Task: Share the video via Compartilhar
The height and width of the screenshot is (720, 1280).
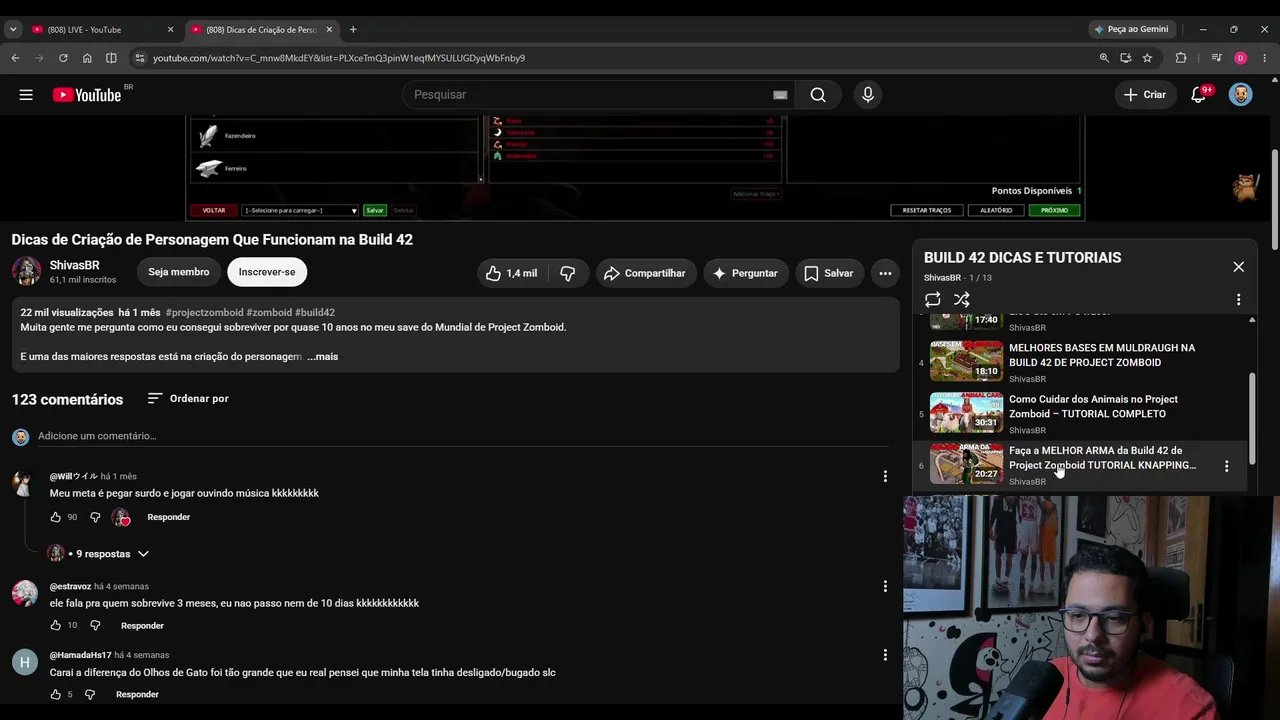Action: pos(646,273)
